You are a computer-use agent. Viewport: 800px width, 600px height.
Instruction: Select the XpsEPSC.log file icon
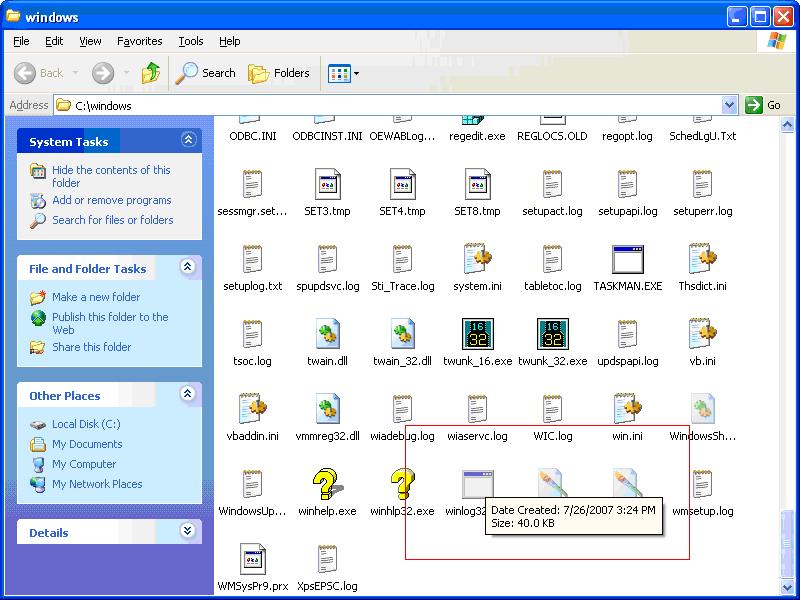click(328, 559)
